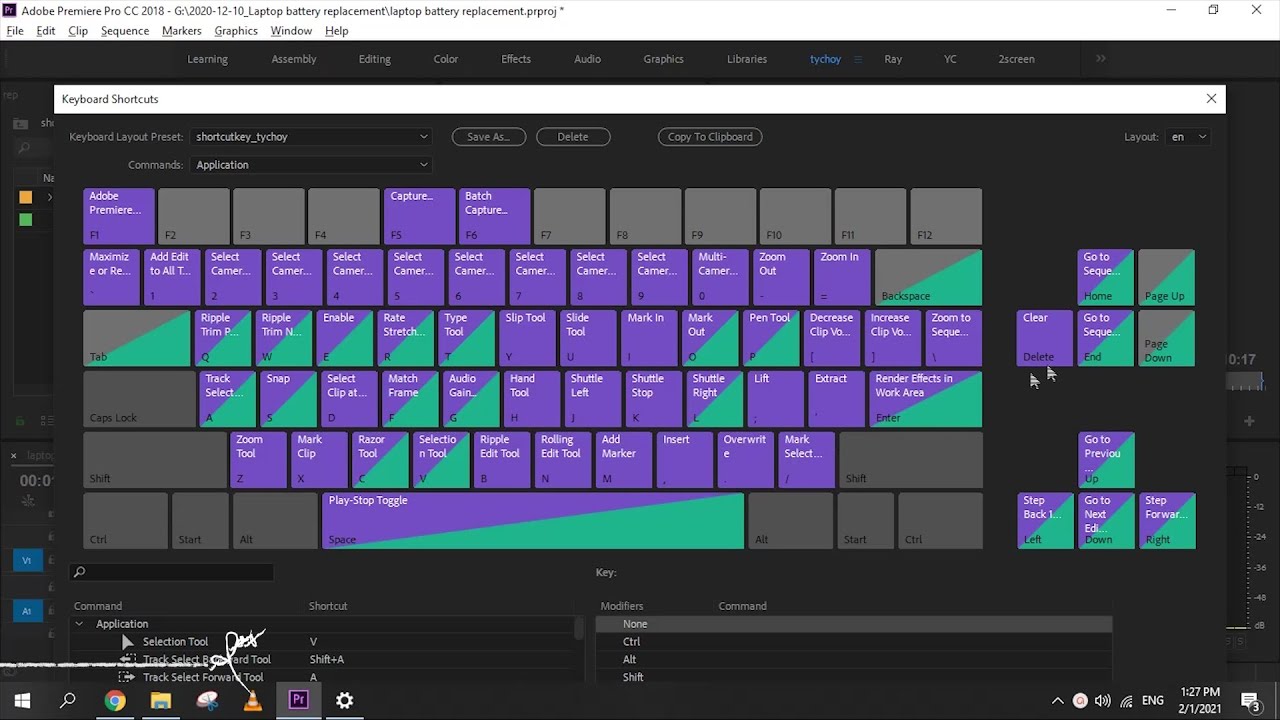
Task: Show overflow workspaces with the double chevron
Action: [x=1100, y=59]
